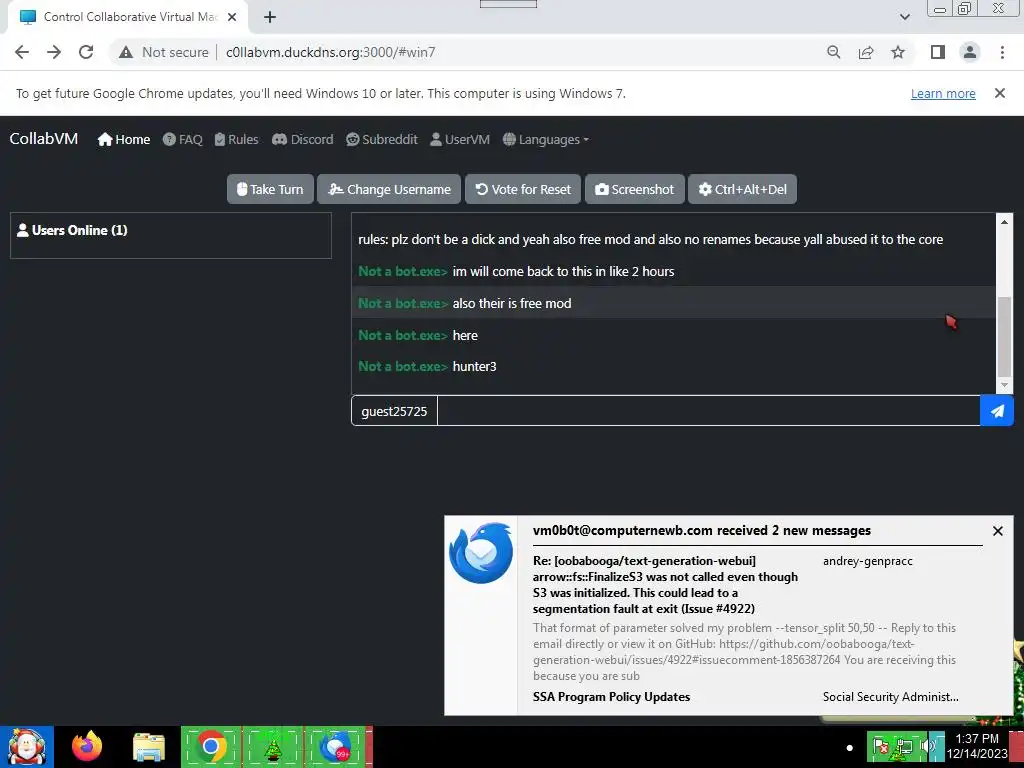This screenshot has width=1024, height=768.
Task: Click Users Online (1) header
Action: pyautogui.click(x=72, y=230)
